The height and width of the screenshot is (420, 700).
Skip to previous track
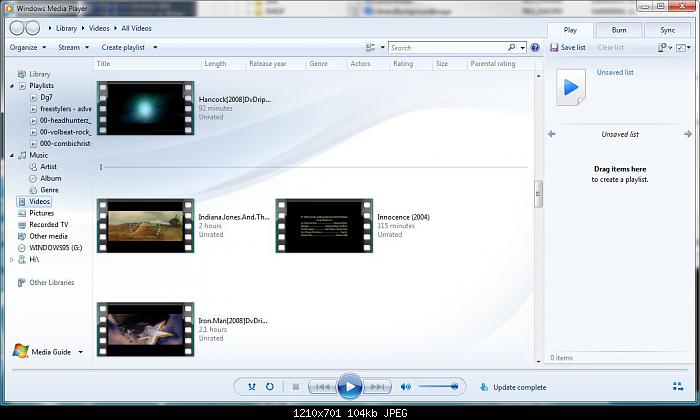[323, 387]
